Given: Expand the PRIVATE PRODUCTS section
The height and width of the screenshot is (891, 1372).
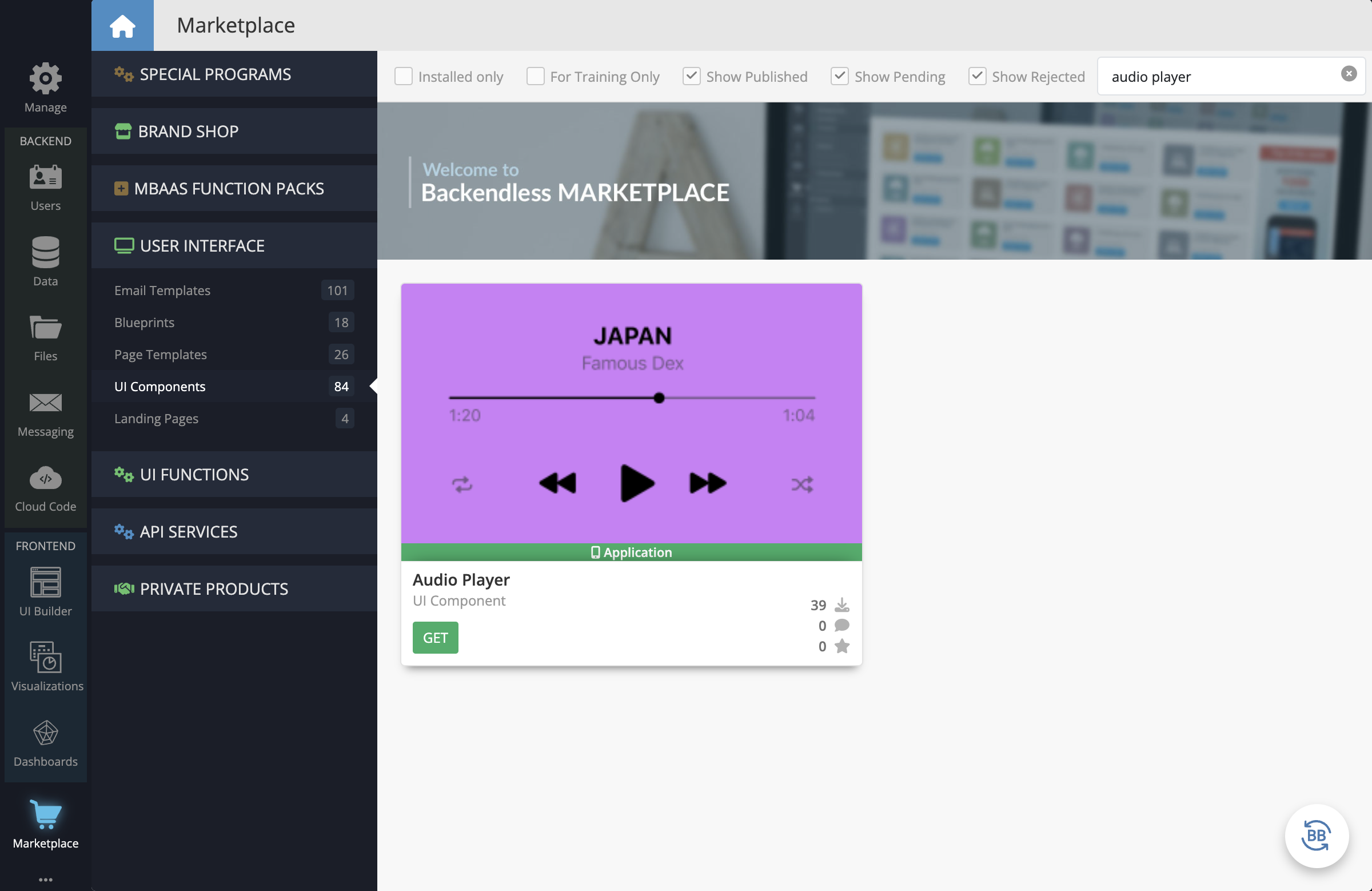Looking at the screenshot, I should (x=213, y=588).
